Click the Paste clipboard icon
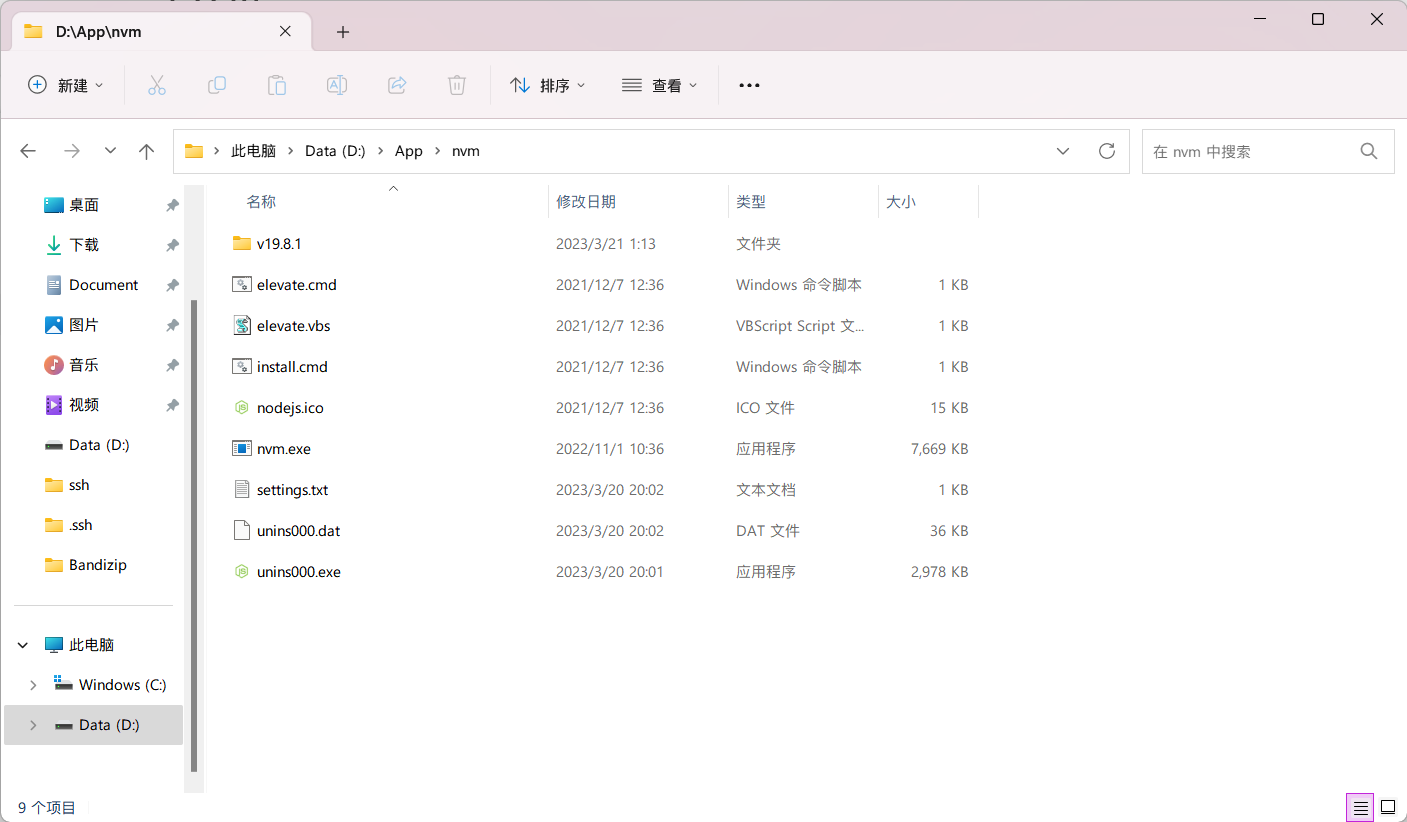This screenshot has width=1407, height=822. (x=276, y=85)
